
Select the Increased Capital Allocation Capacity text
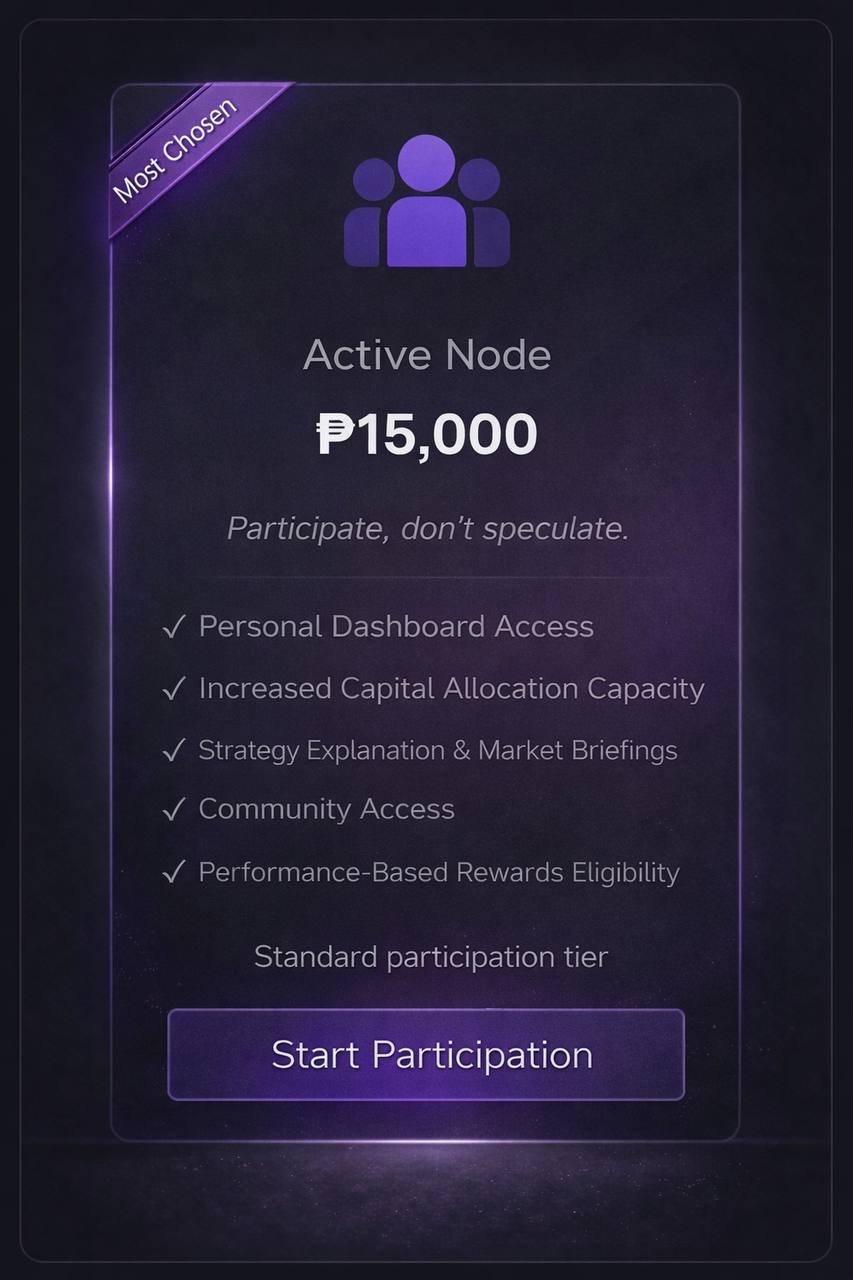click(451, 689)
